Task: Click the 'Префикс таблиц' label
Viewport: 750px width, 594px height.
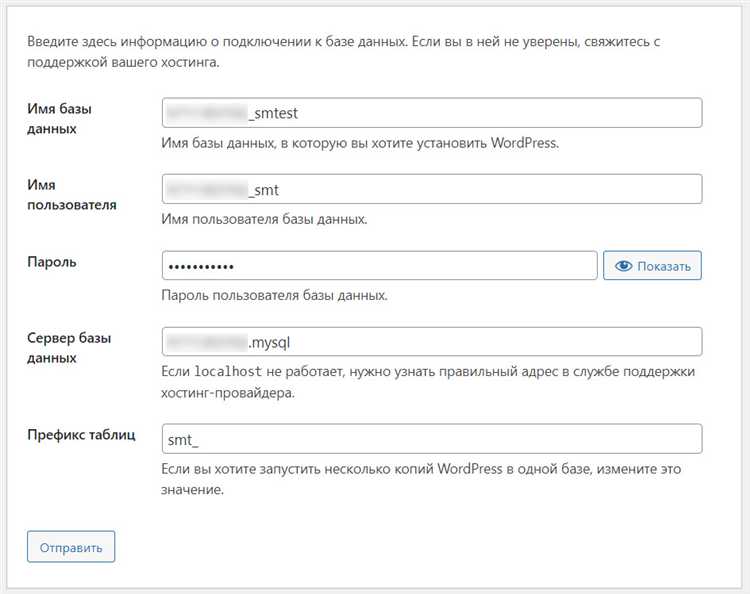Action: click(x=81, y=435)
